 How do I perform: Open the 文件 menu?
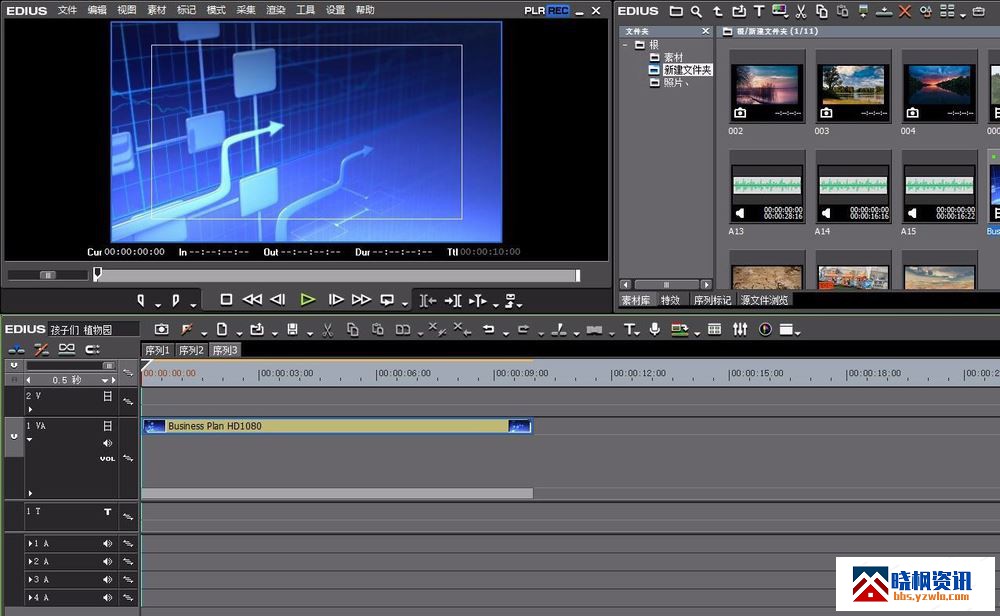(x=67, y=10)
